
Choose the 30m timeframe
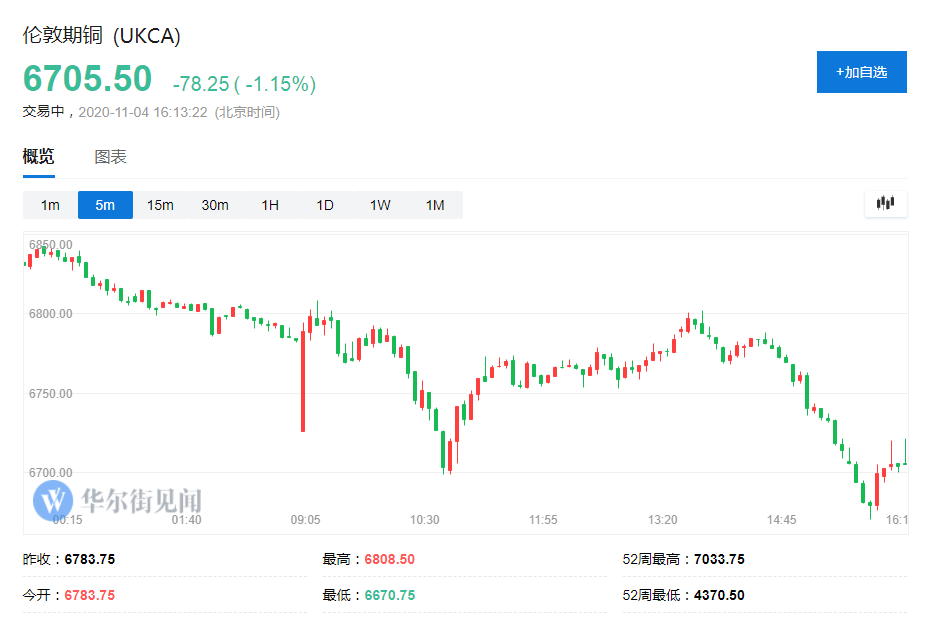point(215,205)
